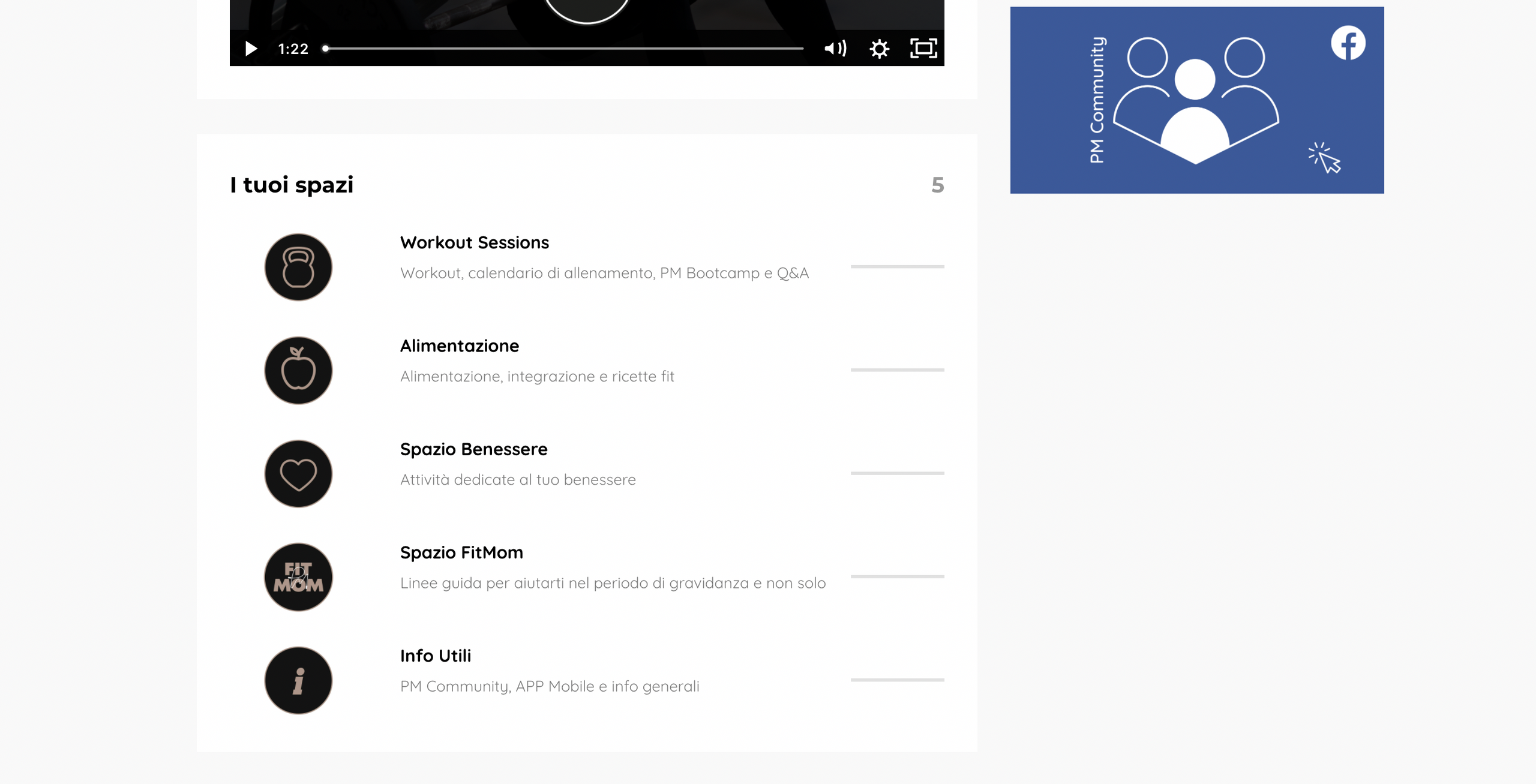This screenshot has width=1536, height=784.
Task: Click the spaces count number 5
Action: click(x=937, y=185)
